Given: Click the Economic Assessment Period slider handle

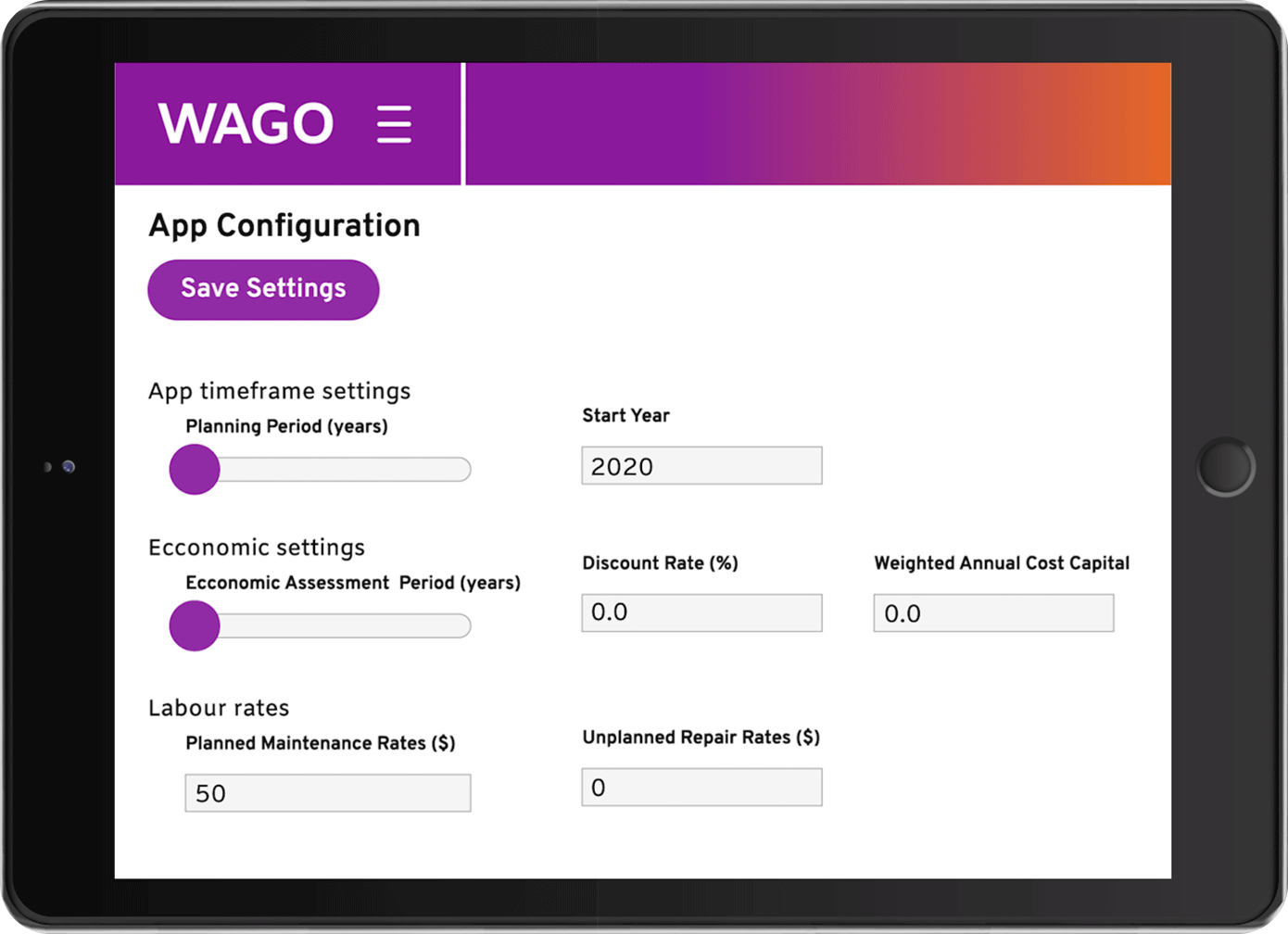Looking at the screenshot, I should coord(195,625).
